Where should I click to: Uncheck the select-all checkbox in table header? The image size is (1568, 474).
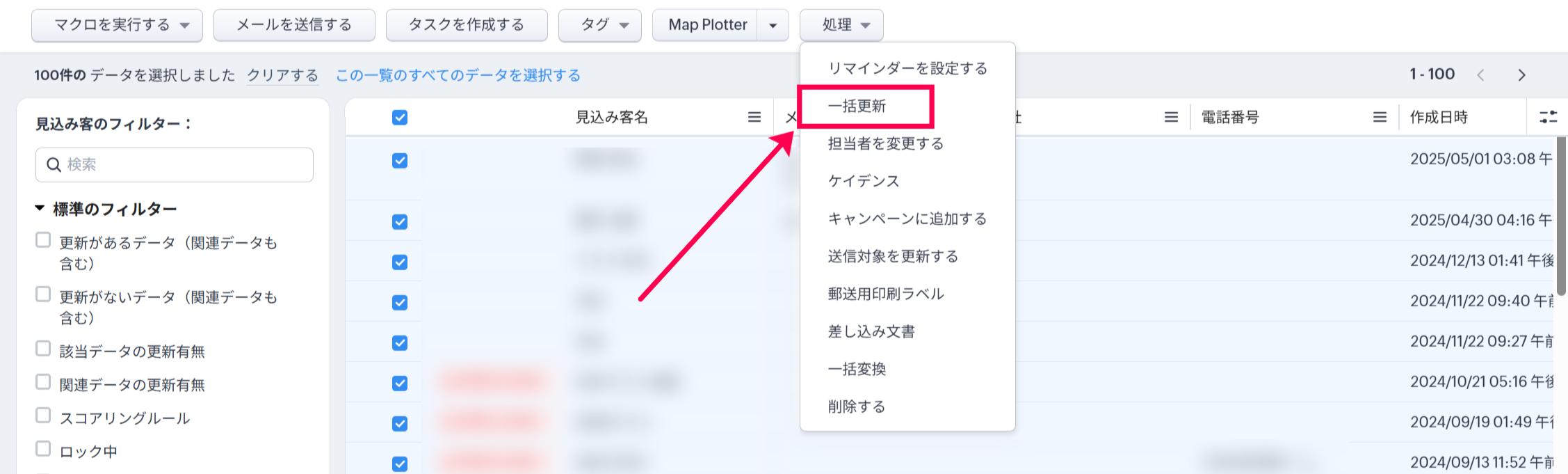[x=400, y=118]
